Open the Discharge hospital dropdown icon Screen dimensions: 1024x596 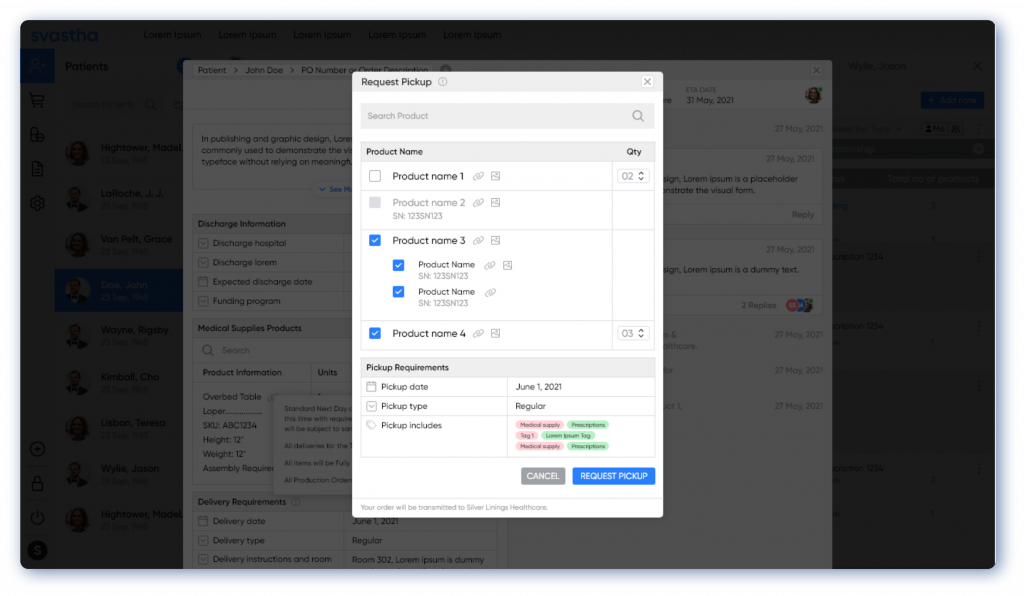[x=203, y=243]
